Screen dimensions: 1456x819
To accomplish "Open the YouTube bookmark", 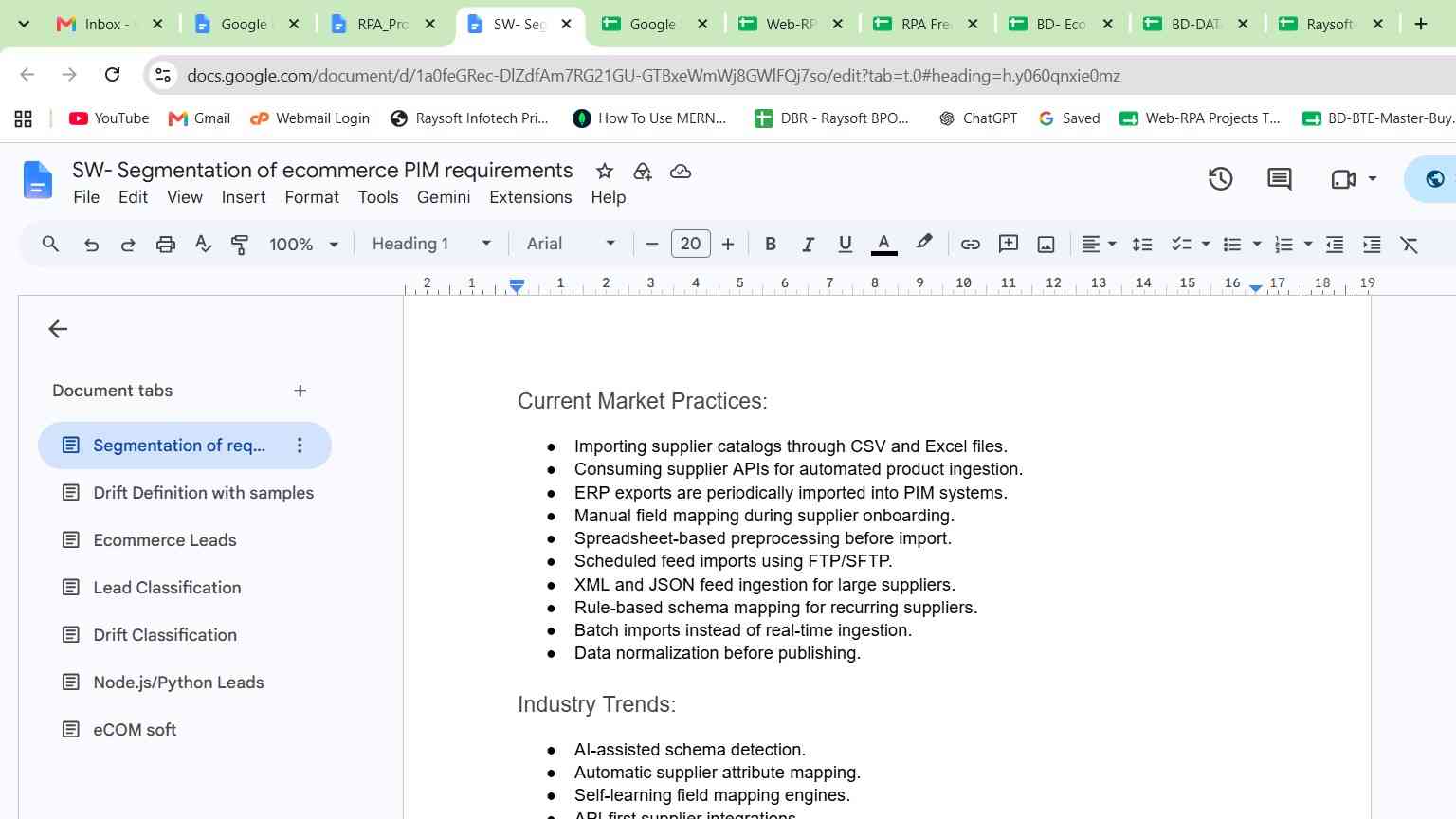I will [109, 118].
